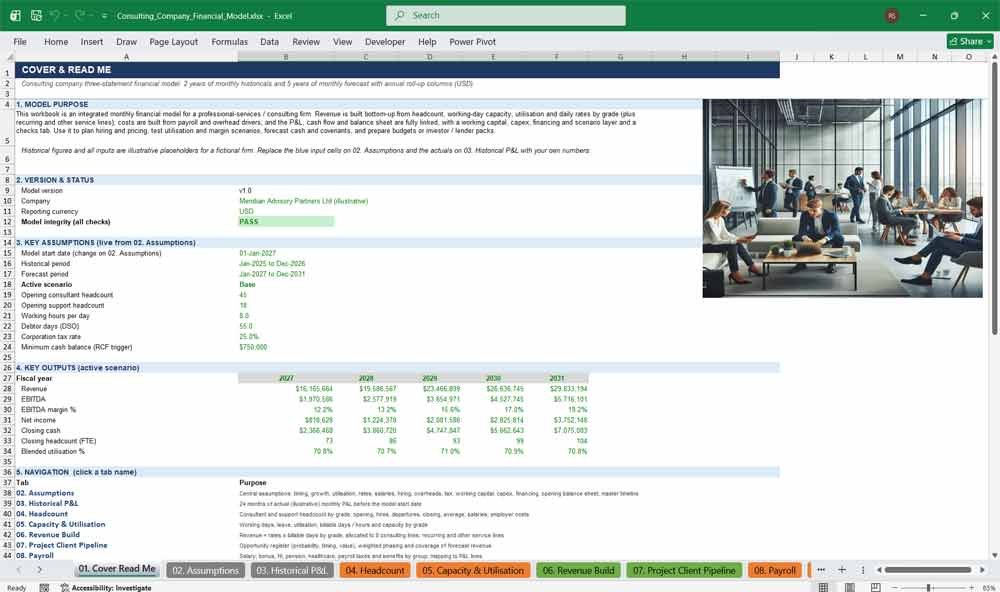The width and height of the screenshot is (1000, 592).
Task: Follow the 02. Assumptions navigation link
Action: [x=45, y=493]
